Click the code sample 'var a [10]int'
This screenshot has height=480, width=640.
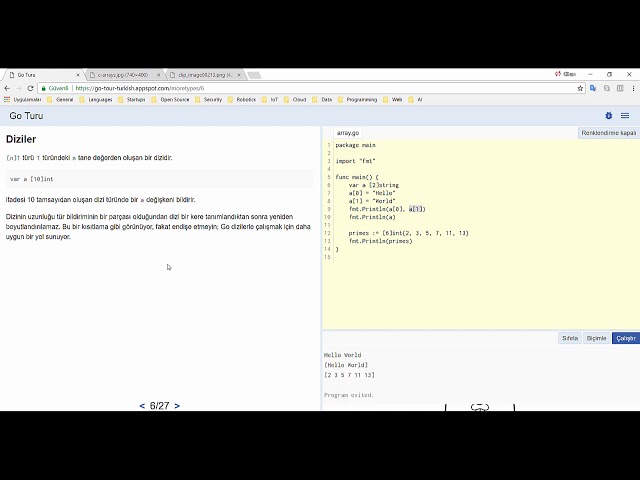point(31,179)
